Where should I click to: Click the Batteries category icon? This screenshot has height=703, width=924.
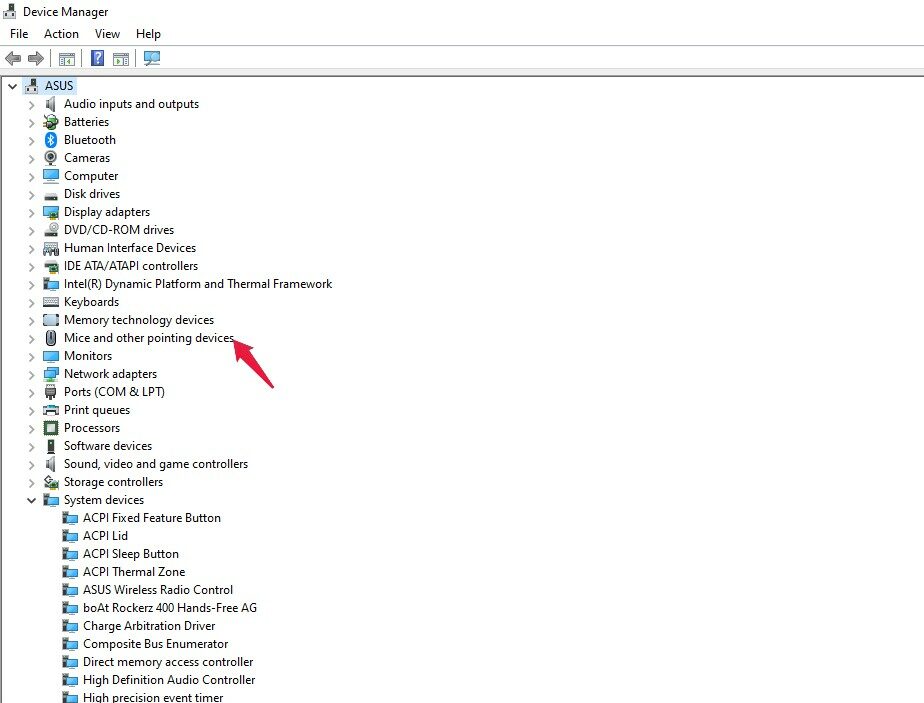(51, 122)
